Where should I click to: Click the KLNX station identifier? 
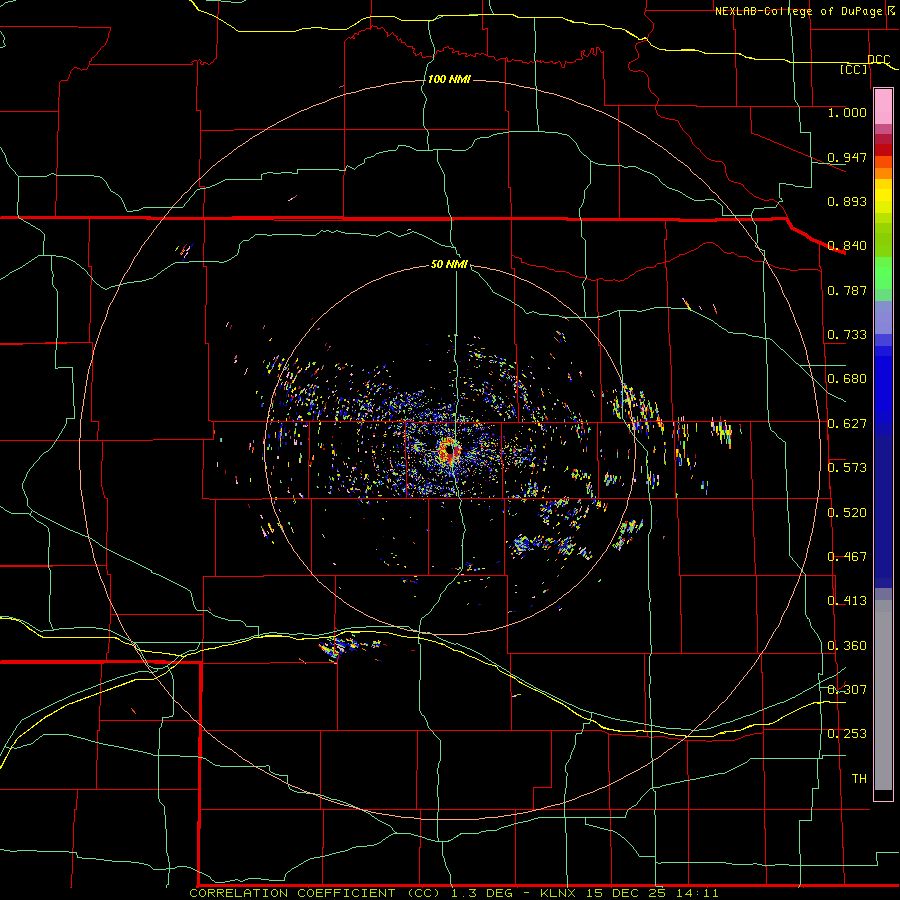(x=558, y=893)
